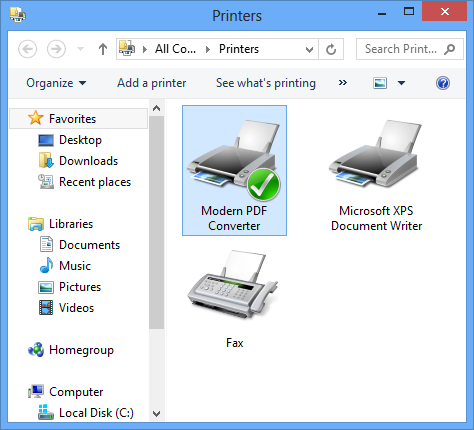
Task: Click the Fax name label
Action: pos(235,343)
